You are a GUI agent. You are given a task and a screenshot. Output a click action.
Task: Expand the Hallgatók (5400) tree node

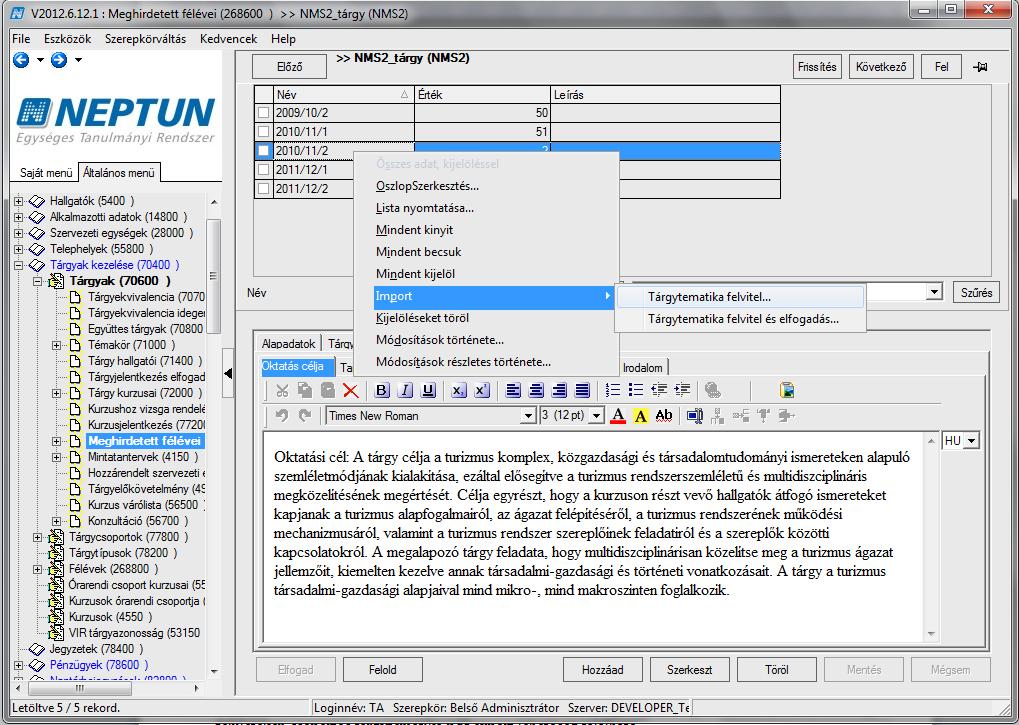tap(19, 201)
